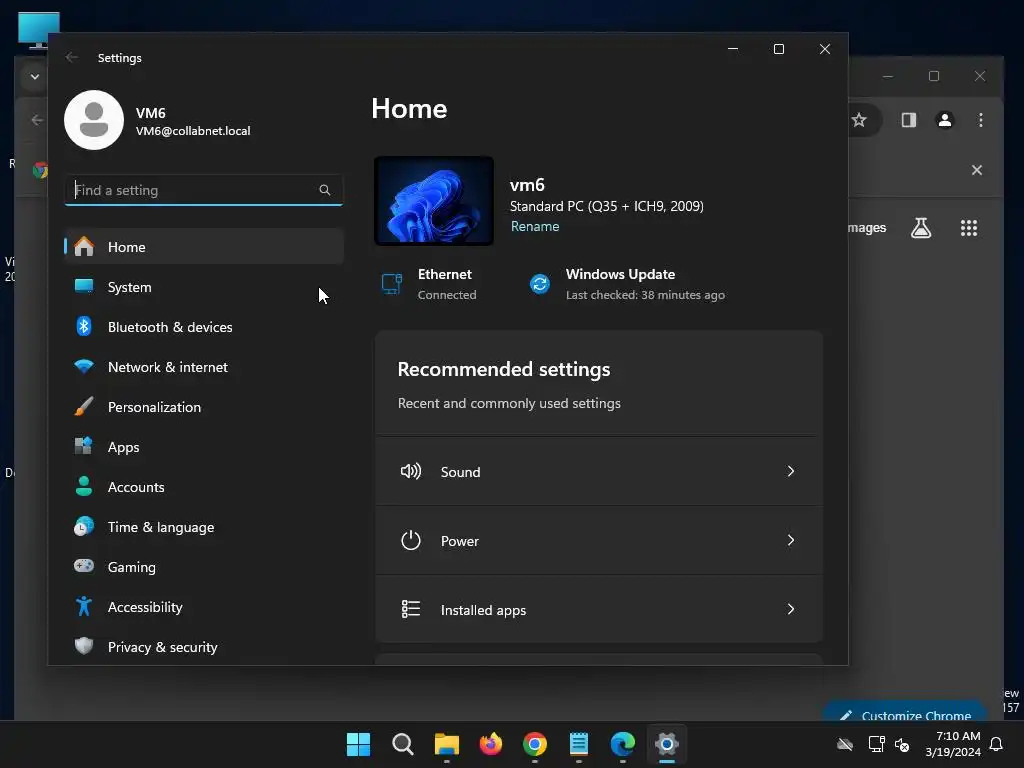Screen dimensions: 1024x768
Task: Go to Network & internet settings
Action: (204, 367)
